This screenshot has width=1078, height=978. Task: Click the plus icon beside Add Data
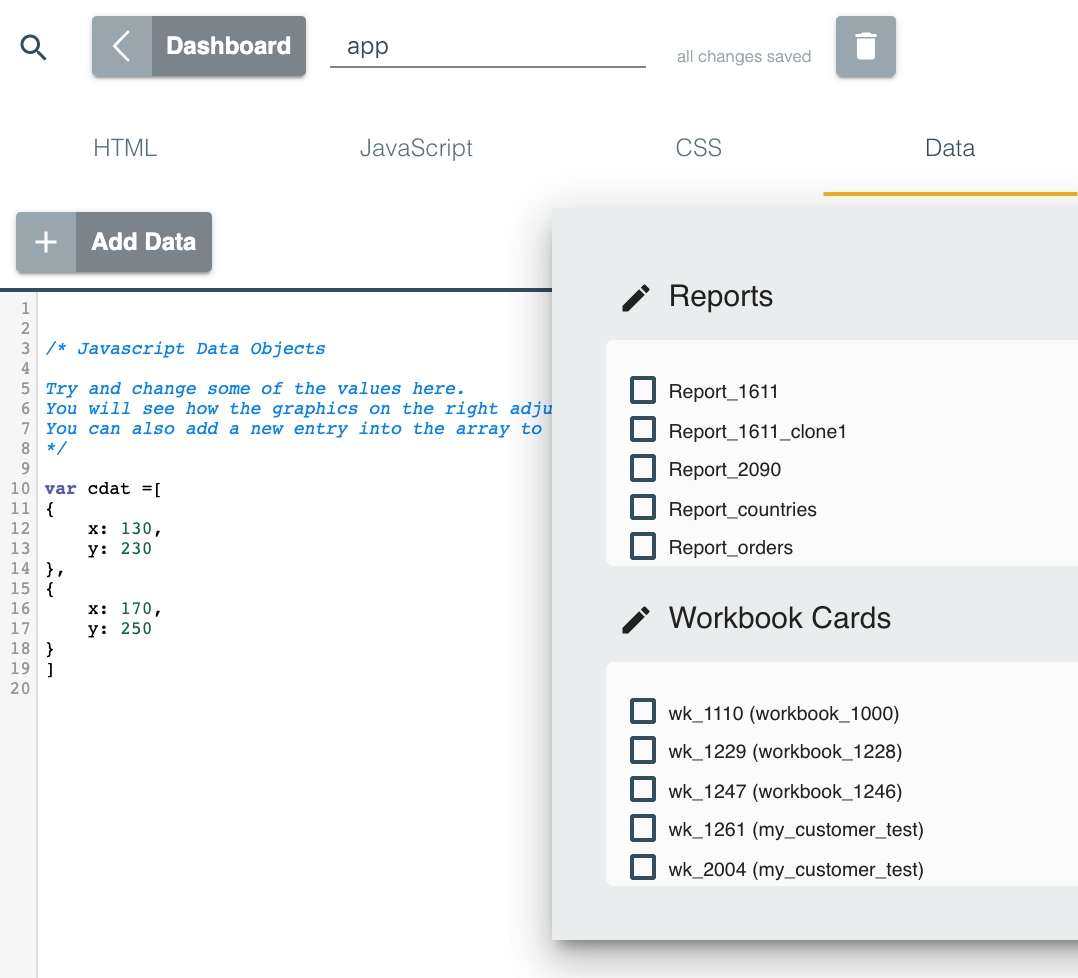point(46,242)
